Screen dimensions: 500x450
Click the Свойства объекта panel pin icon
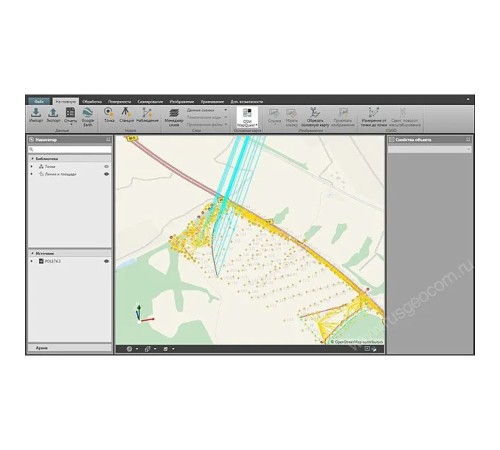468,140
